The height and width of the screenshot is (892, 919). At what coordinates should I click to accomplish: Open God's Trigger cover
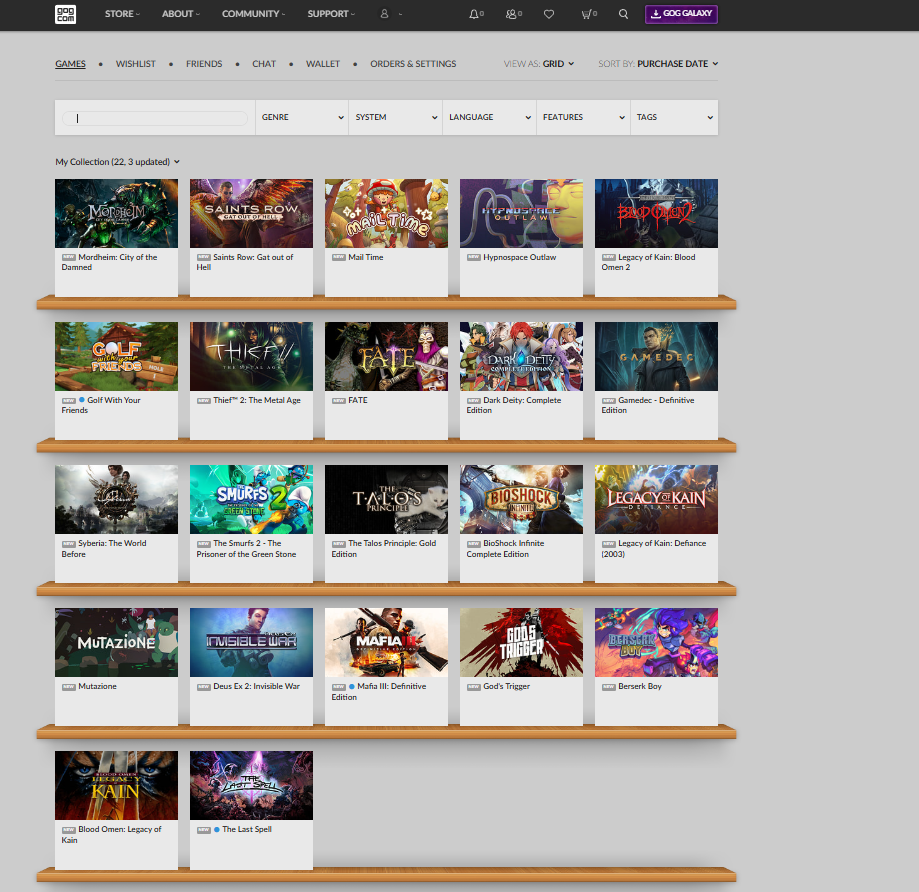(521, 642)
